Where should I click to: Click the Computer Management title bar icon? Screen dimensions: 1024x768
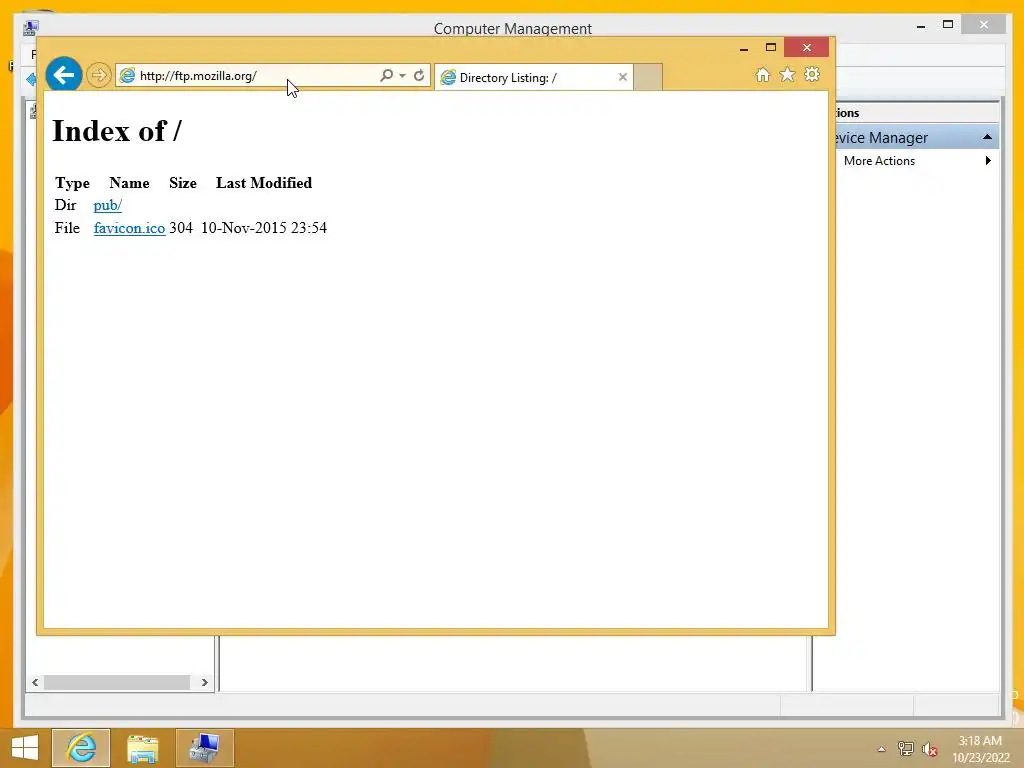30,28
